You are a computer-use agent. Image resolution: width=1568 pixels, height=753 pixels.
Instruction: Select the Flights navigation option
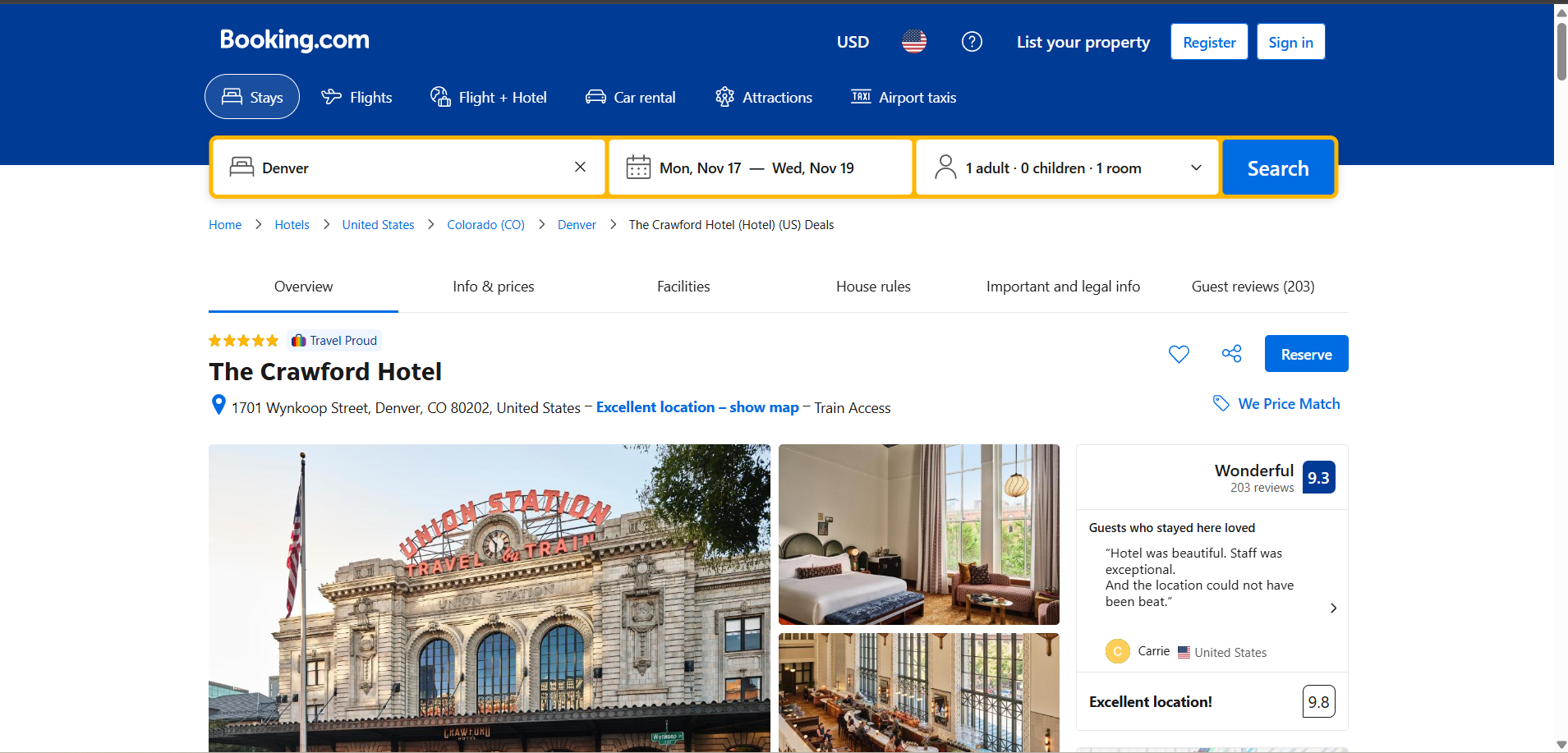click(356, 97)
